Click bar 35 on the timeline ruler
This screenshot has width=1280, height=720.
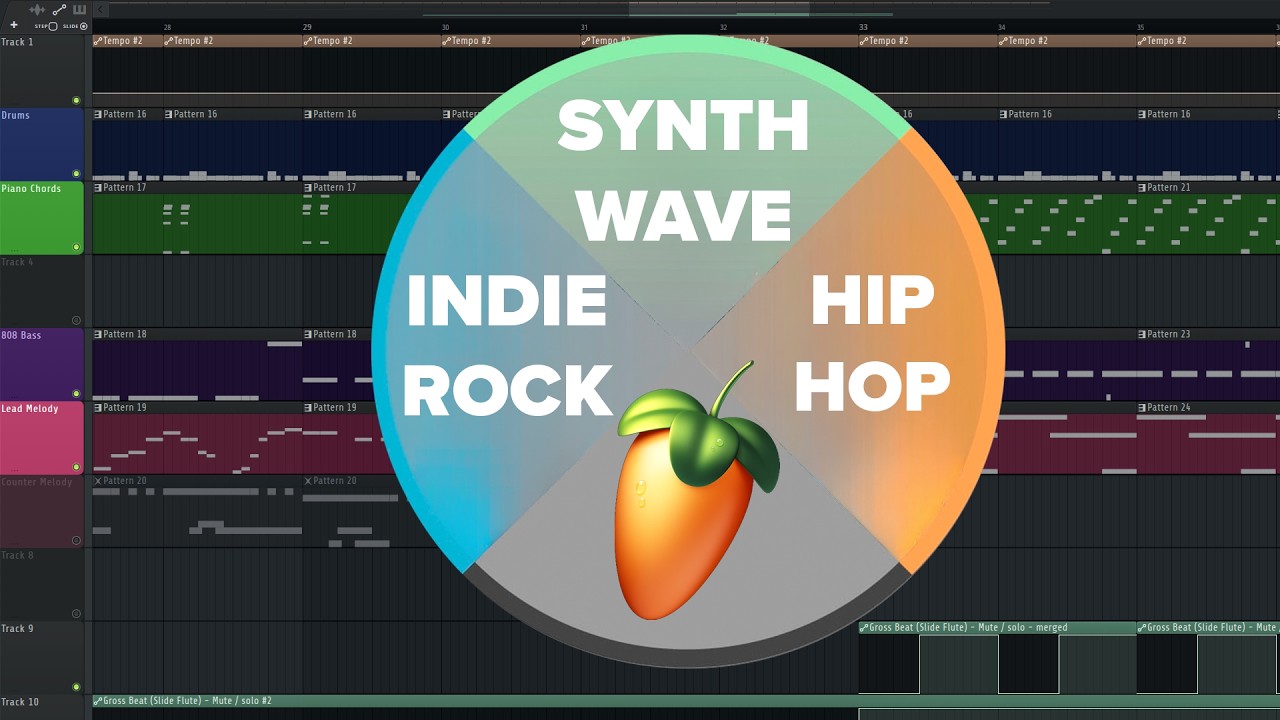click(1140, 27)
